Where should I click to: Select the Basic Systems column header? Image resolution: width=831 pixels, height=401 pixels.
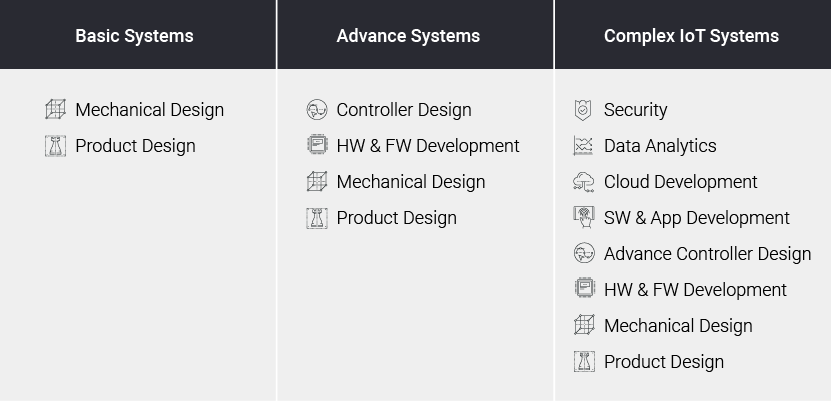(x=134, y=36)
